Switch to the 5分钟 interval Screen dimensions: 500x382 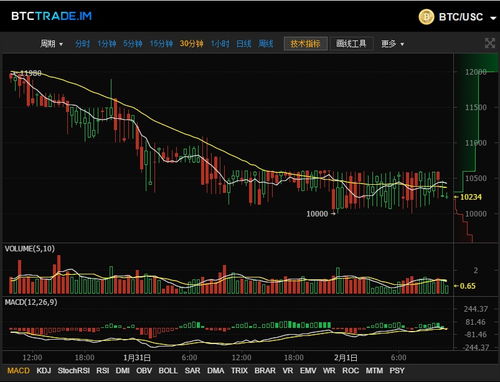point(133,44)
